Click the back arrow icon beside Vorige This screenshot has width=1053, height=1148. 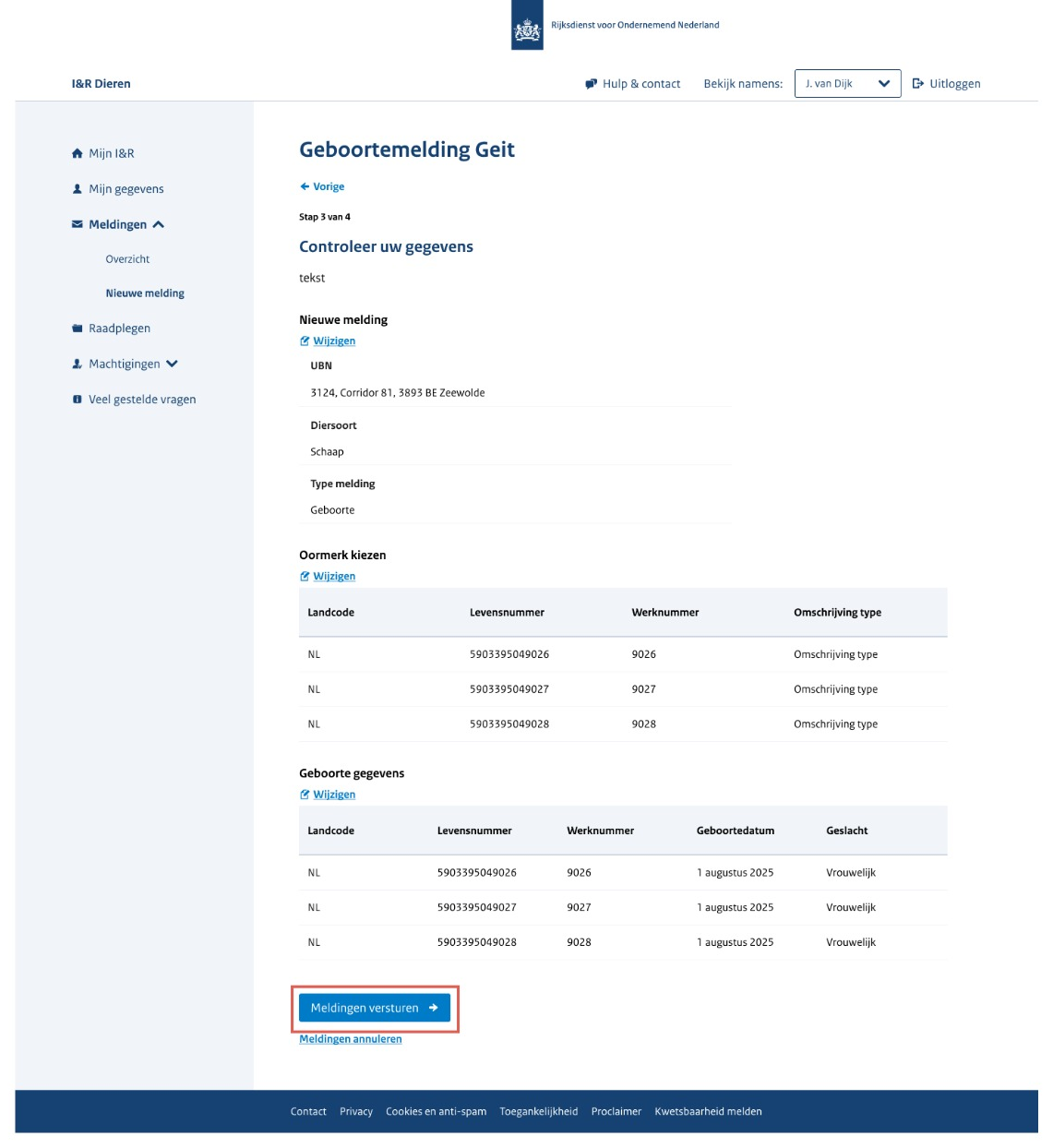pos(305,186)
